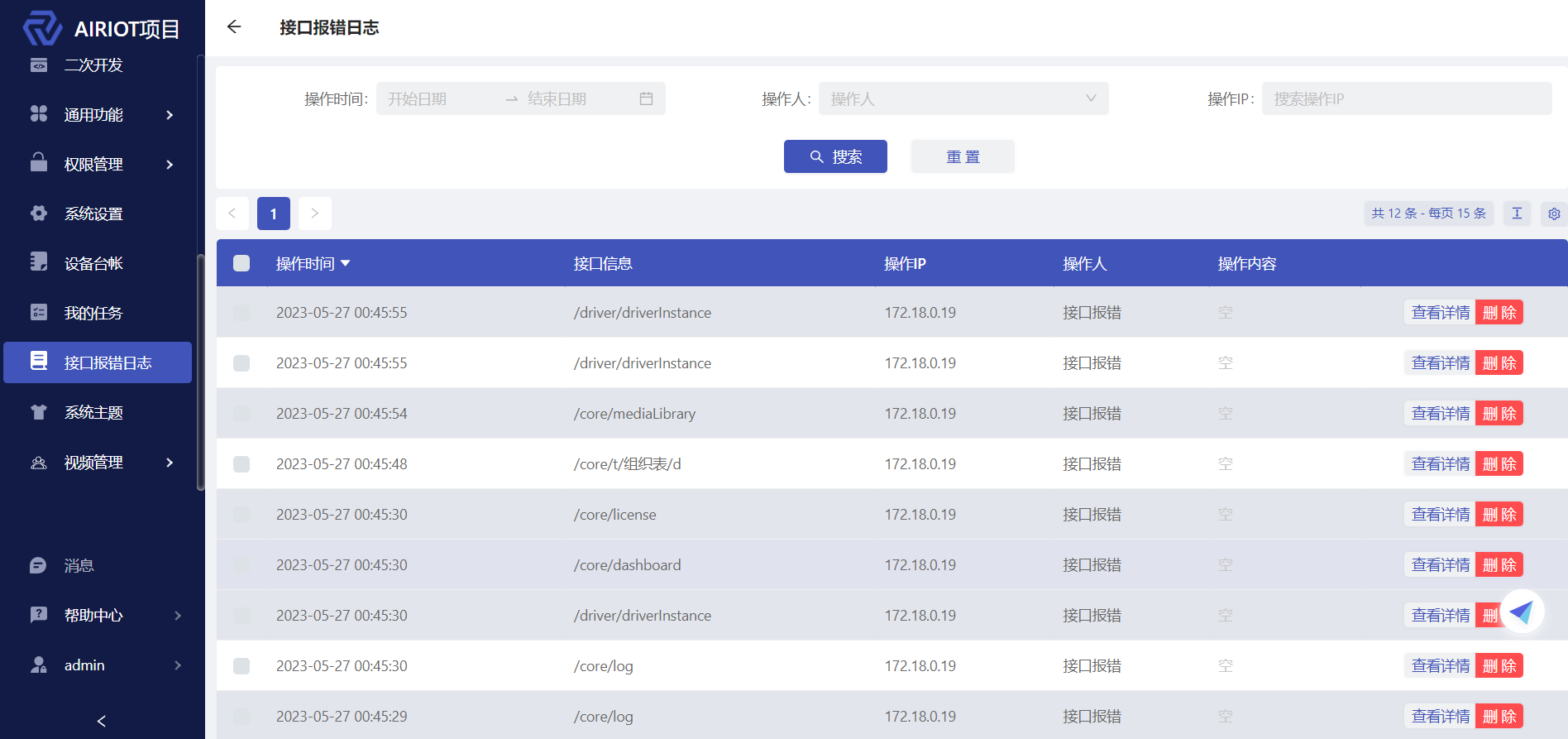The width and height of the screenshot is (1568, 739).
Task: Click the 系统主题 shirt icon
Action: (39, 412)
